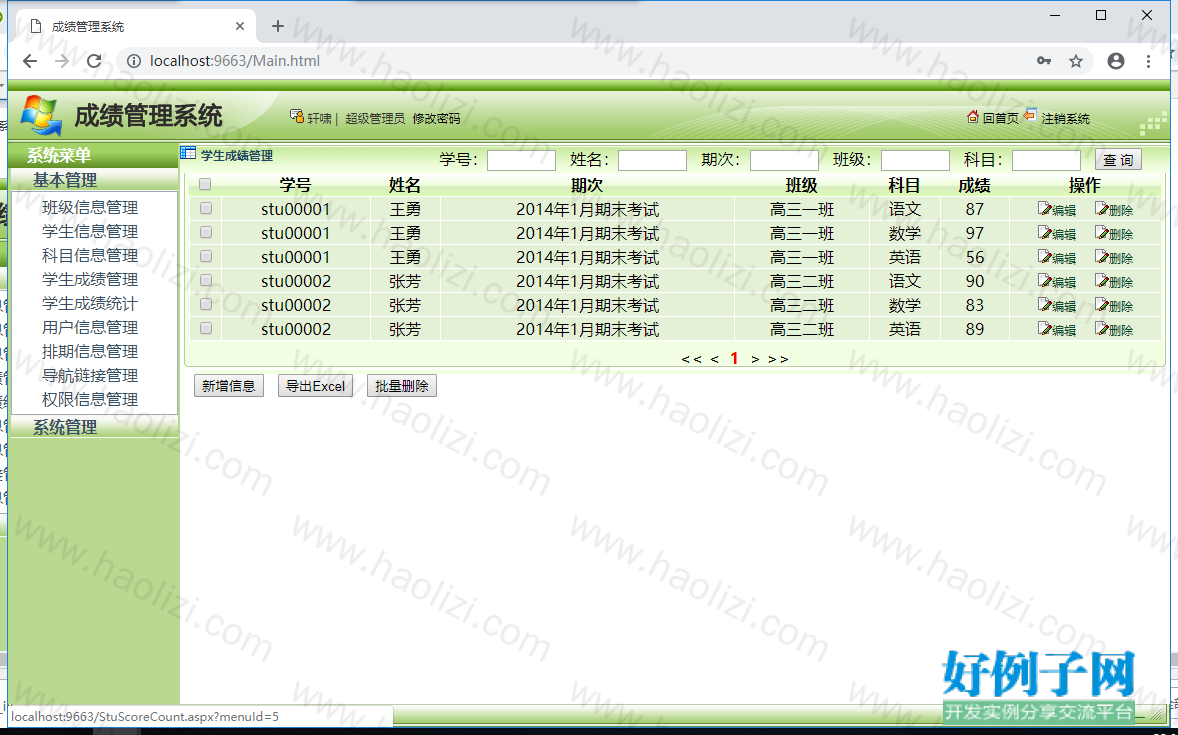The width and height of the screenshot is (1178, 735).
Task: Focus the 科目 search input
Action: coord(1047,160)
